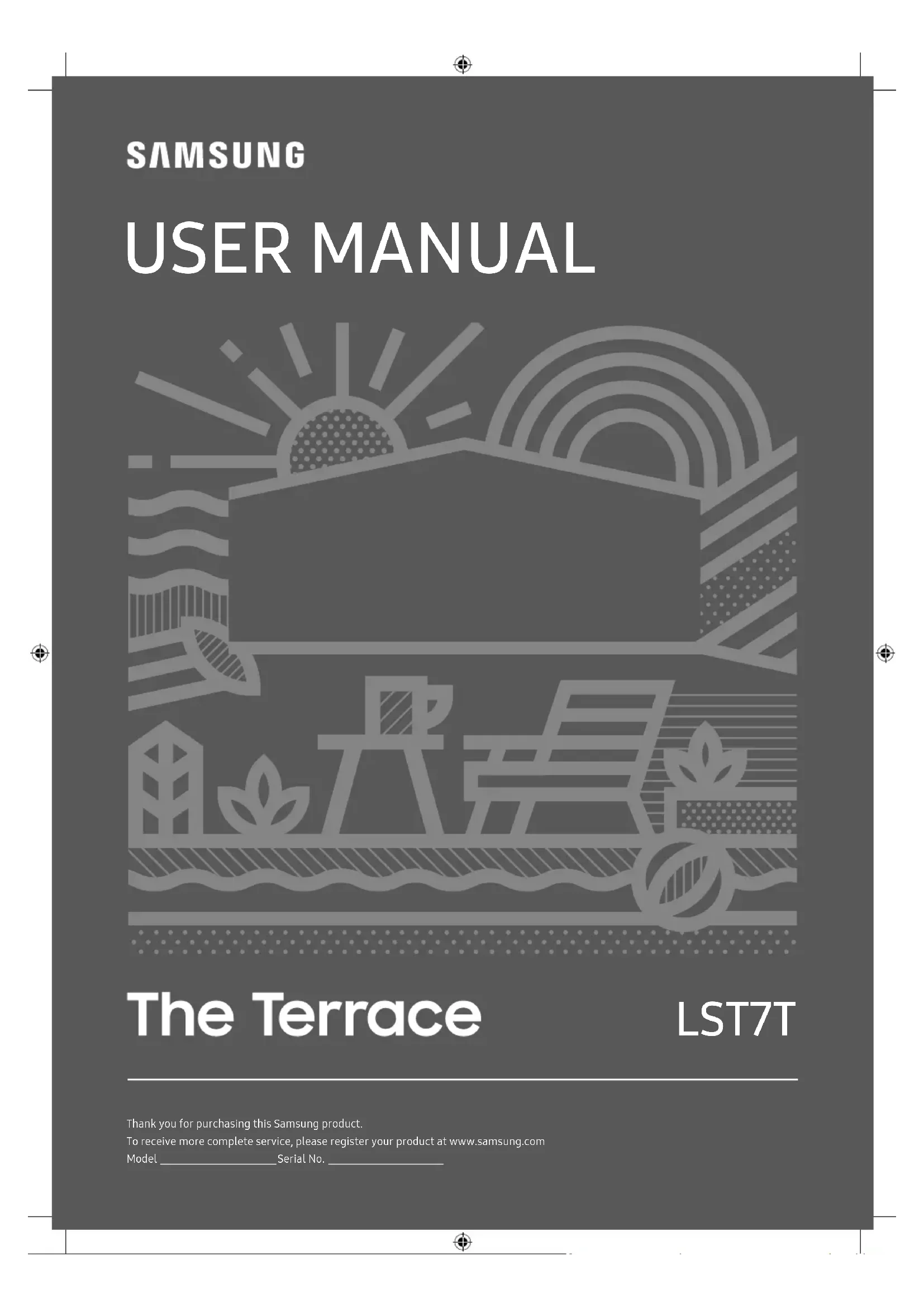Click the top center registration mark
The width and height of the screenshot is (924, 1307).
pos(463,64)
